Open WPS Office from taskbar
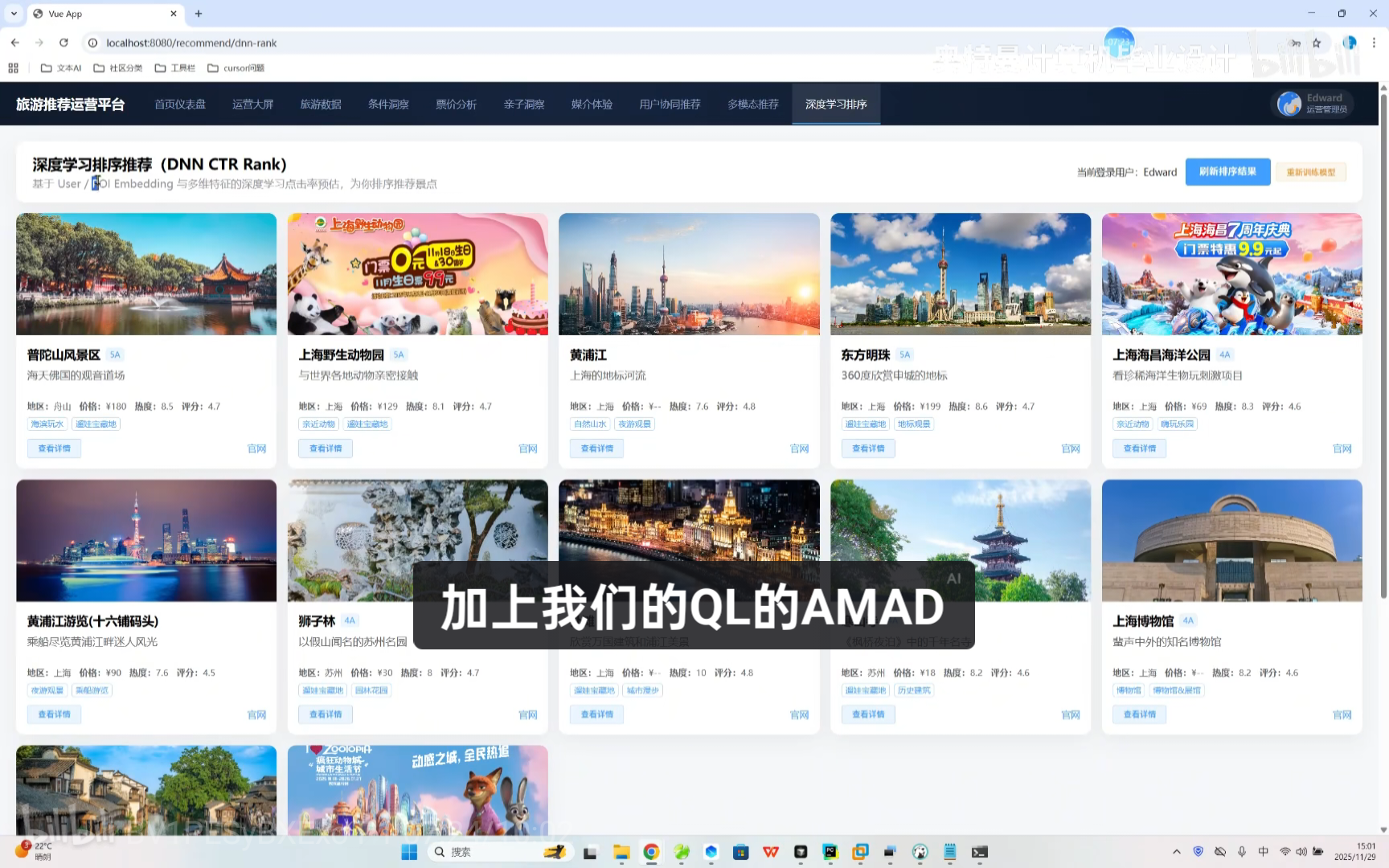 (x=771, y=852)
